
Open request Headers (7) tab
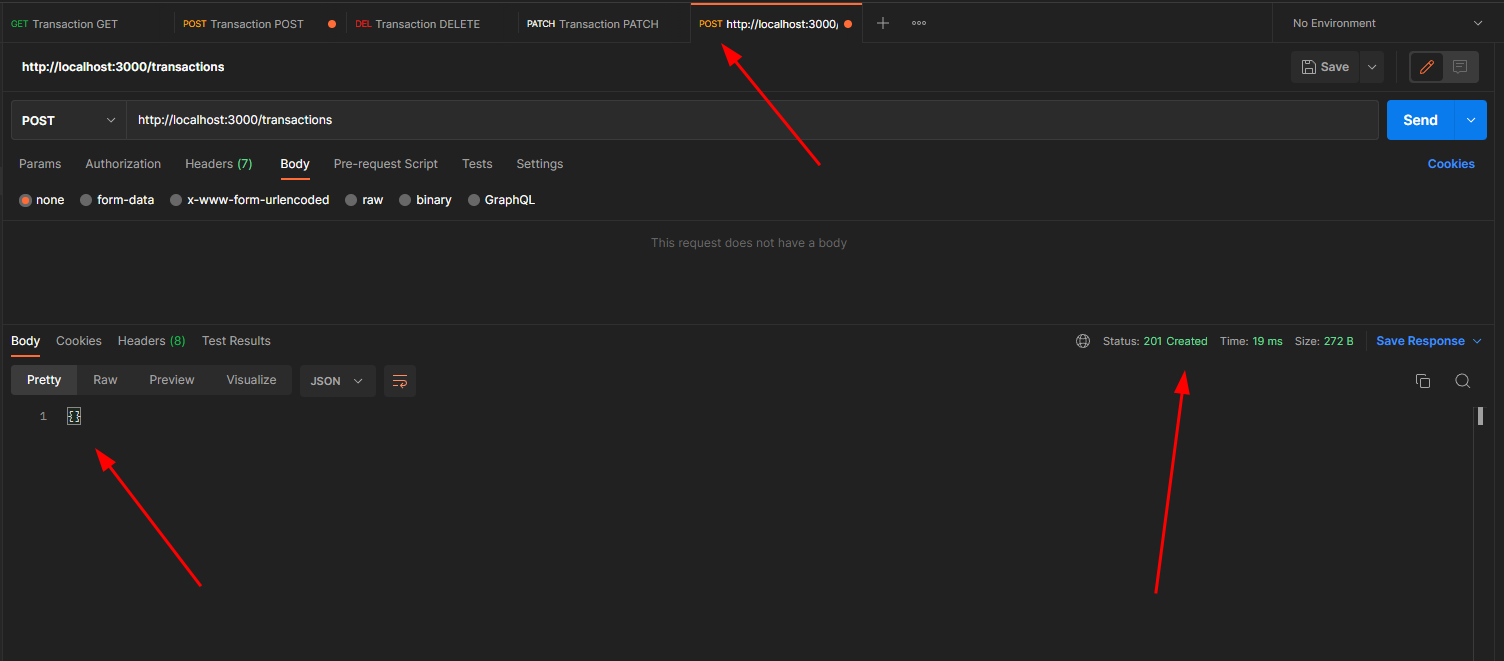218,164
